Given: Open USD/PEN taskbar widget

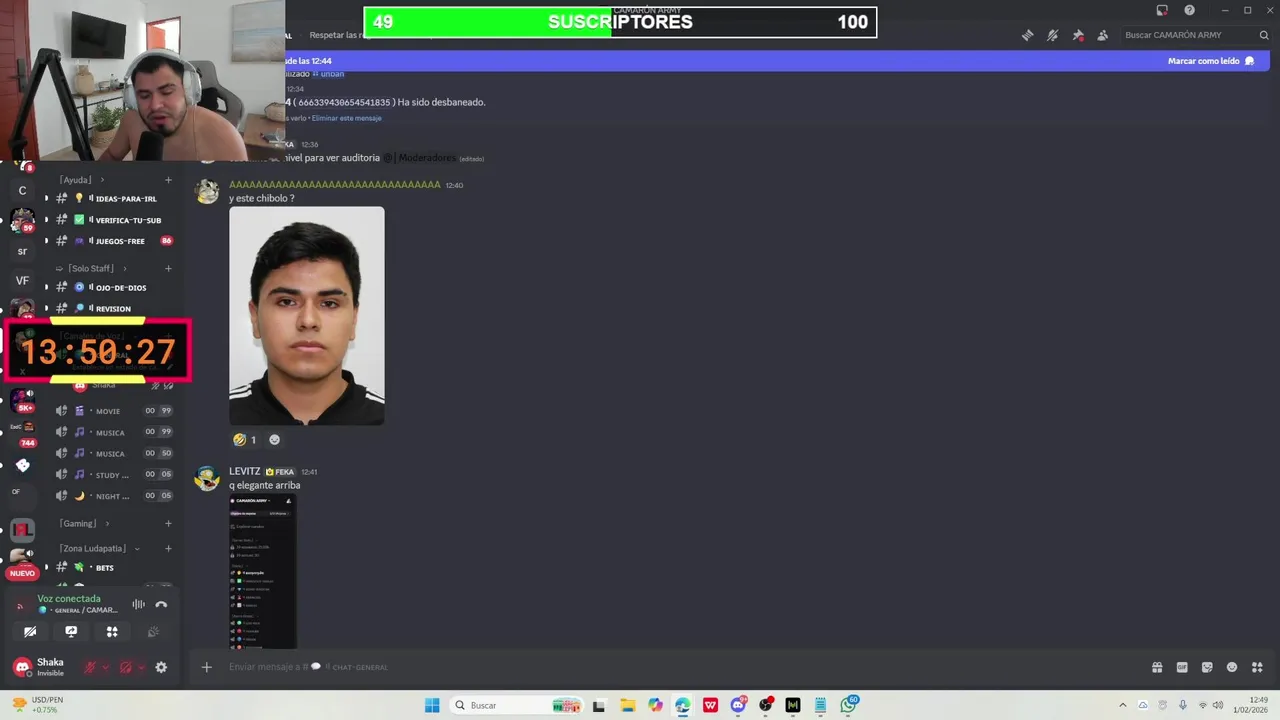Looking at the screenshot, I should point(36,705).
